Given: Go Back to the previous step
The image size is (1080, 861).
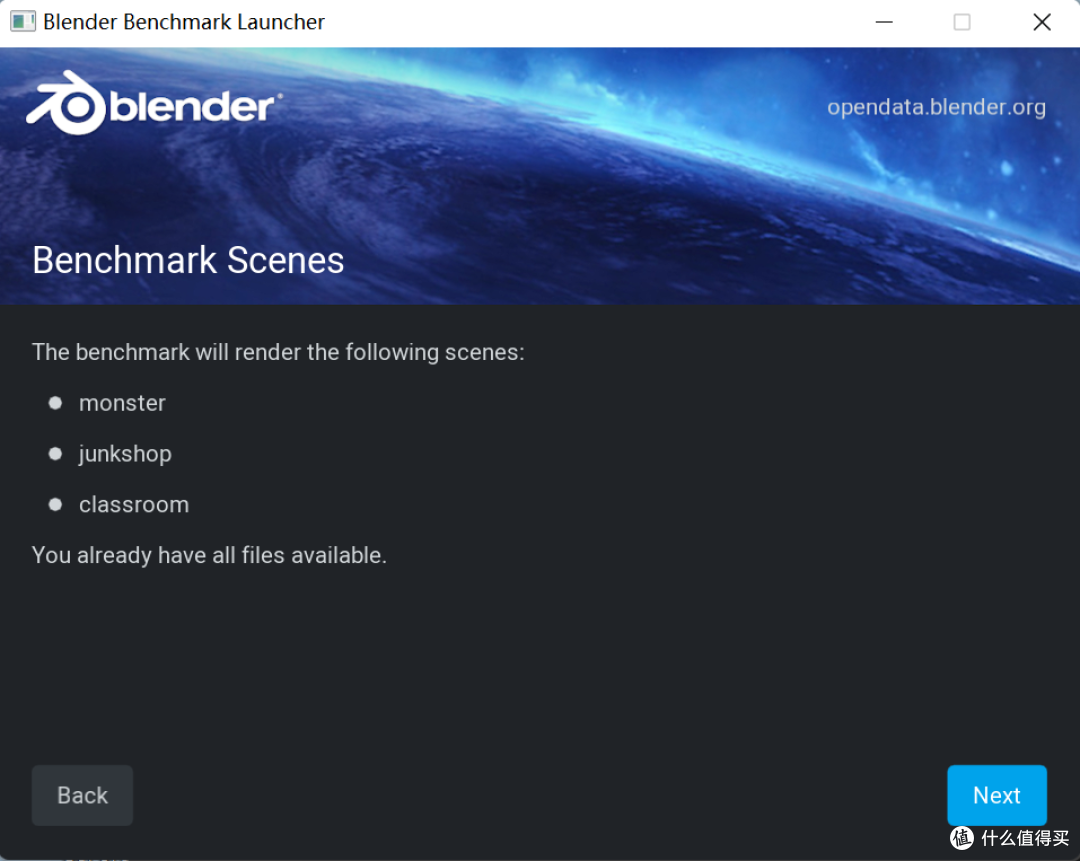Looking at the screenshot, I should coord(82,795).
